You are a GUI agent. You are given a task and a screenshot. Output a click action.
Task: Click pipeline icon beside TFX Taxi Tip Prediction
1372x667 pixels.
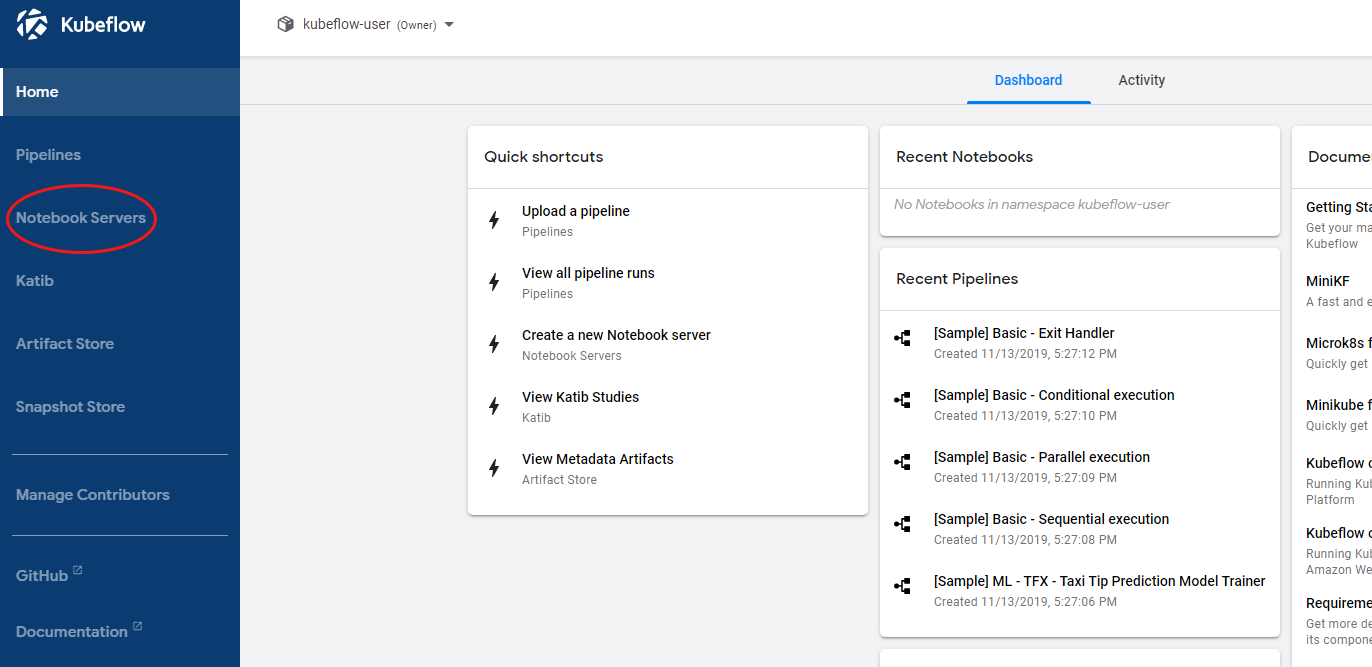902,587
